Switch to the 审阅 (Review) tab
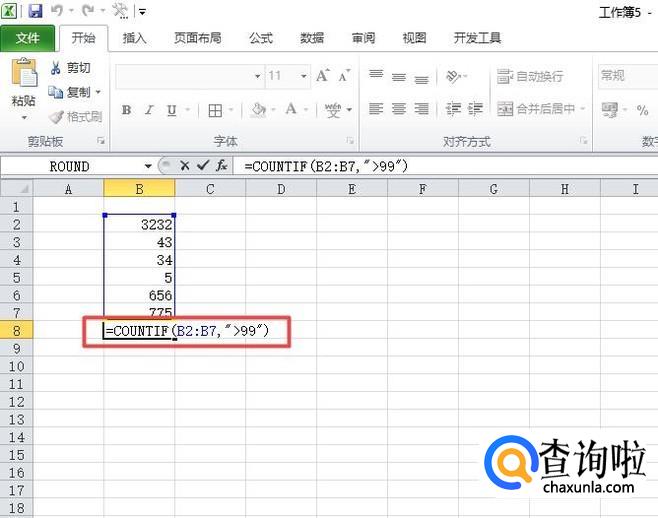Viewport: 658px width, 518px height. click(x=363, y=38)
